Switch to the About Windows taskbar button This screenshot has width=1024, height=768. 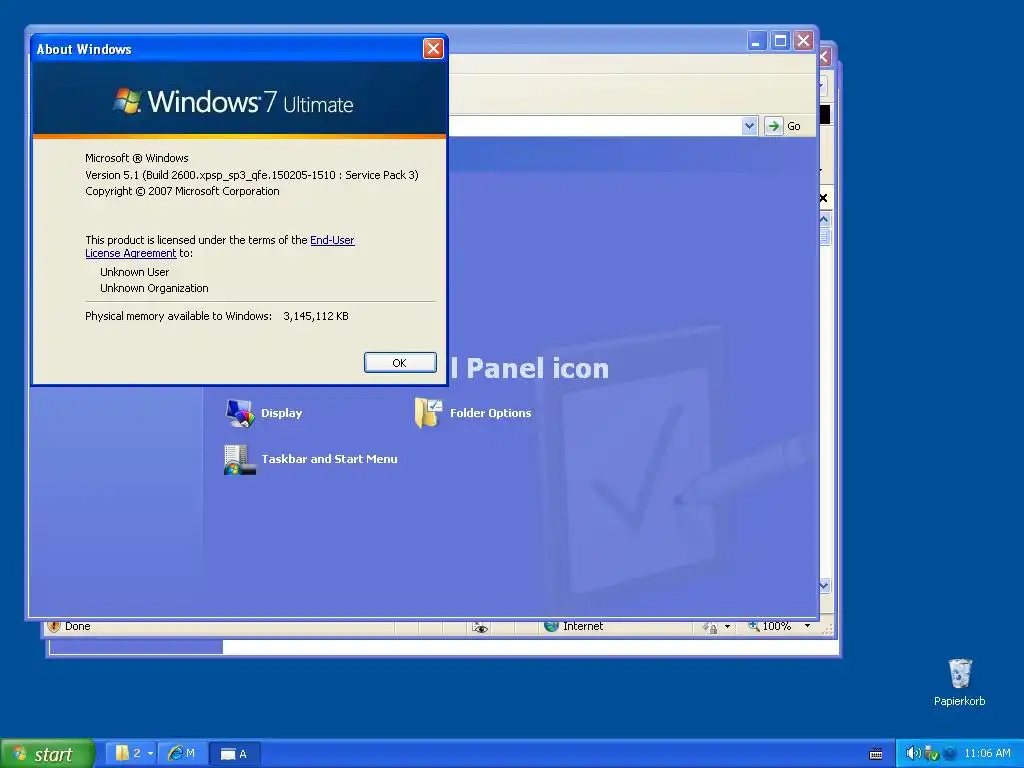[234, 754]
